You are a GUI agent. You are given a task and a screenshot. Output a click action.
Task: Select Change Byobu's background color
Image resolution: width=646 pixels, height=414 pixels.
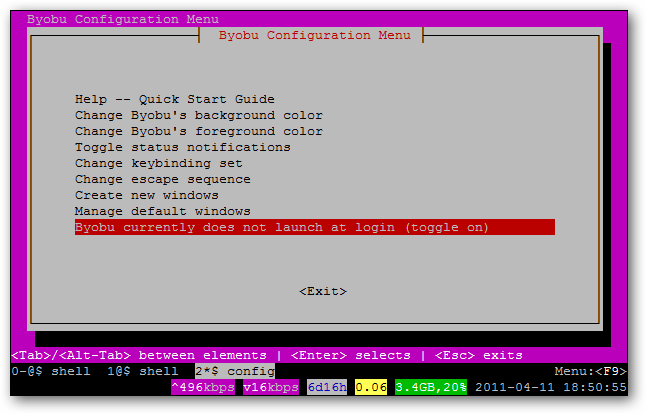pyautogui.click(x=199, y=115)
